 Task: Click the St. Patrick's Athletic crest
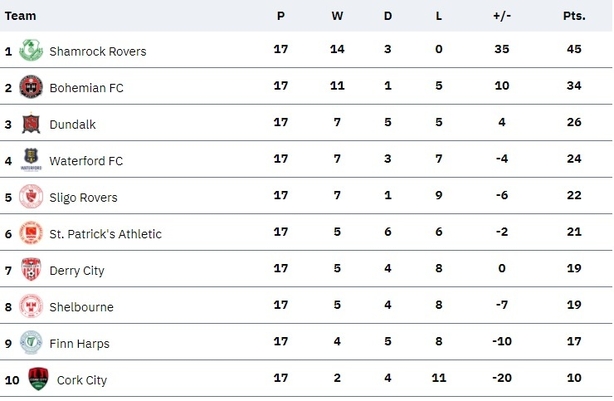(31, 233)
